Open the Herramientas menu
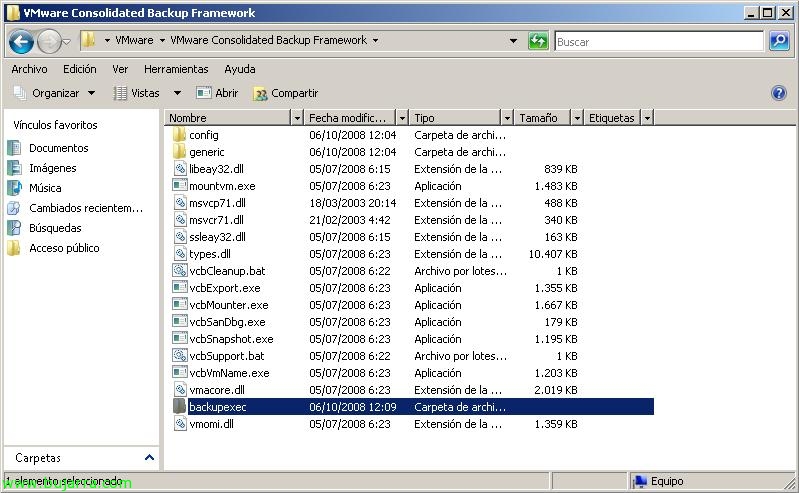The width and height of the screenshot is (799, 493). pyautogui.click(x=176, y=69)
